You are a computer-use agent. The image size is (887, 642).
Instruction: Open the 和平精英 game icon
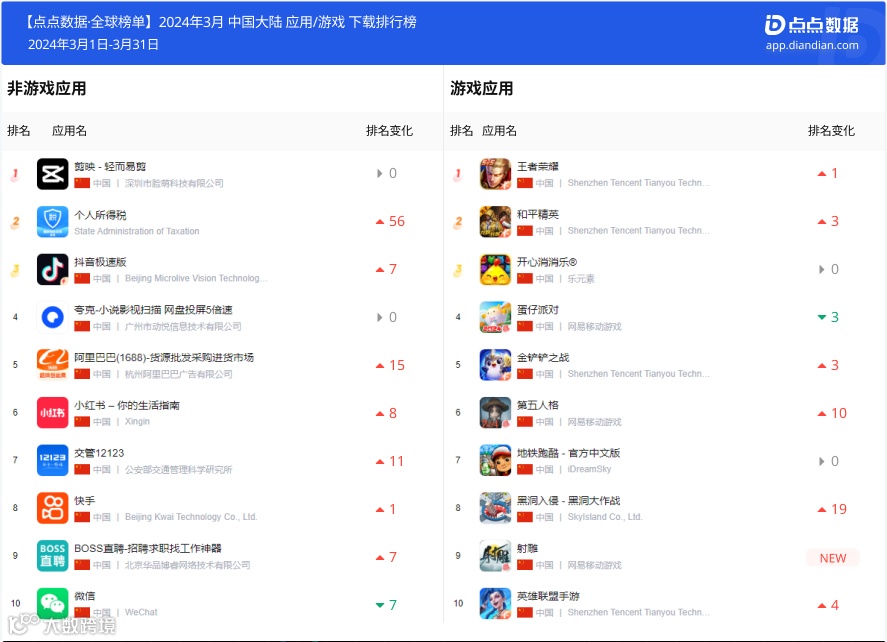pos(495,222)
